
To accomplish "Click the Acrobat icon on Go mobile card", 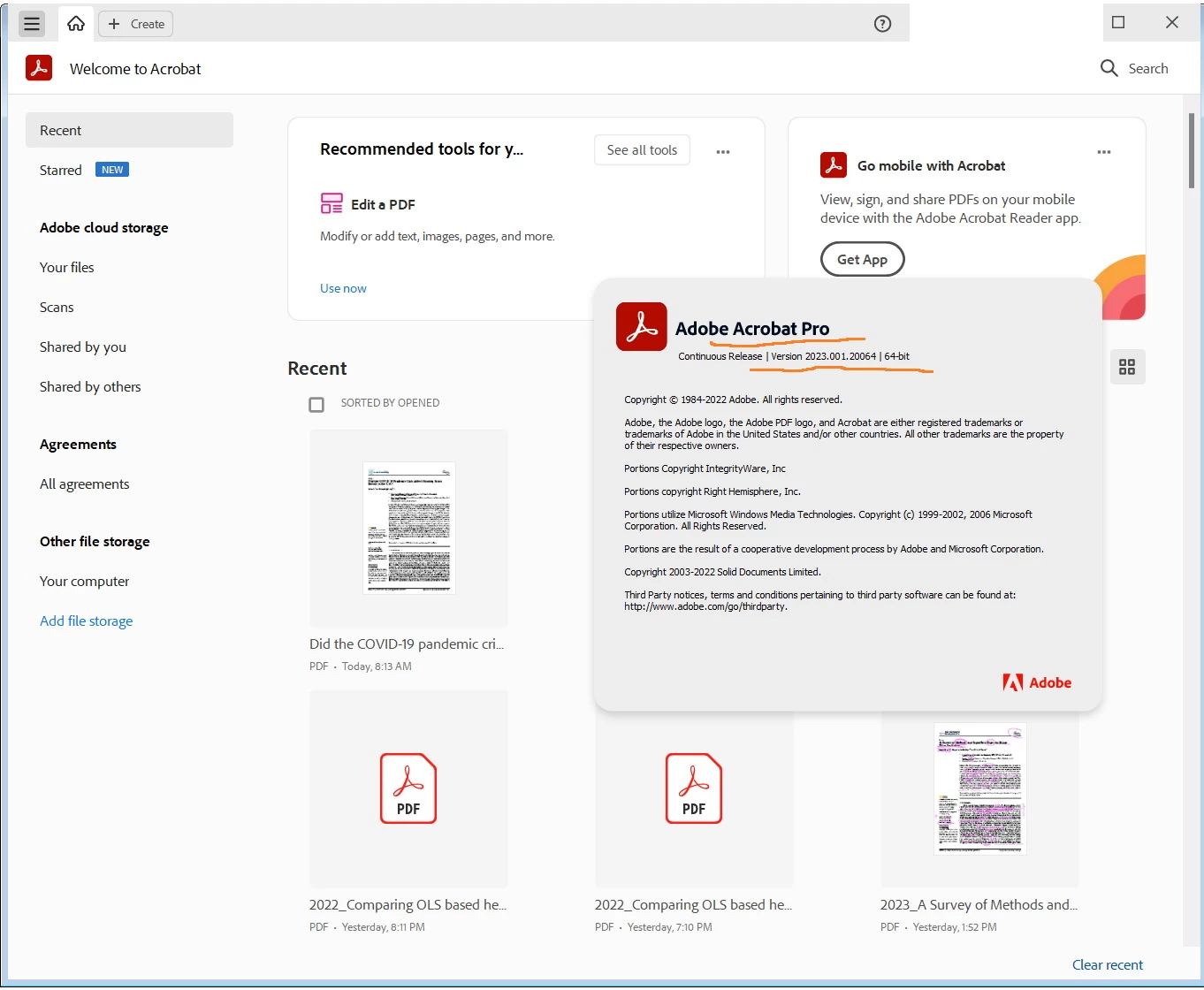I will (834, 165).
